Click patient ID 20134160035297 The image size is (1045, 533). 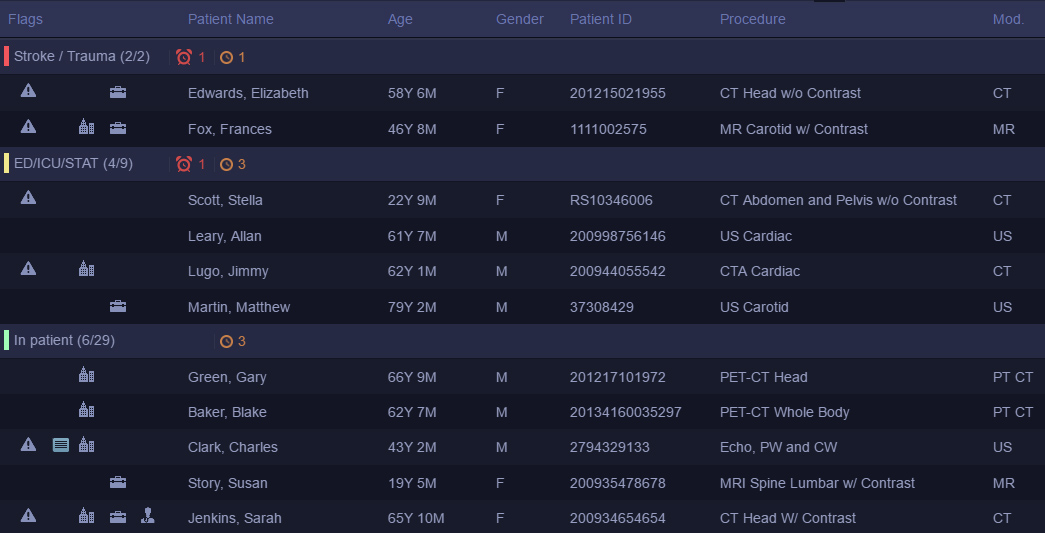click(x=626, y=412)
